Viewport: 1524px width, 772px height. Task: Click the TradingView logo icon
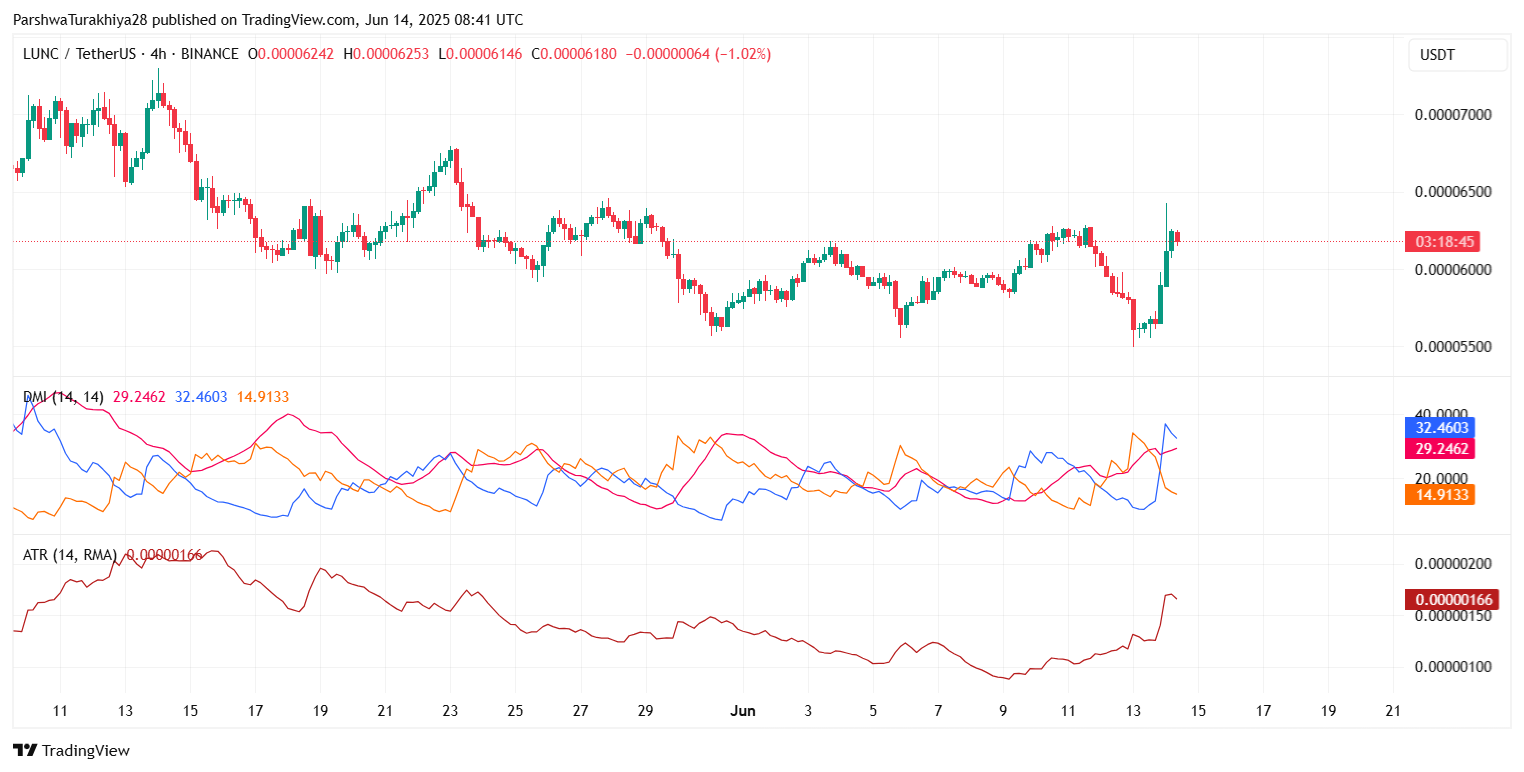(x=27, y=750)
